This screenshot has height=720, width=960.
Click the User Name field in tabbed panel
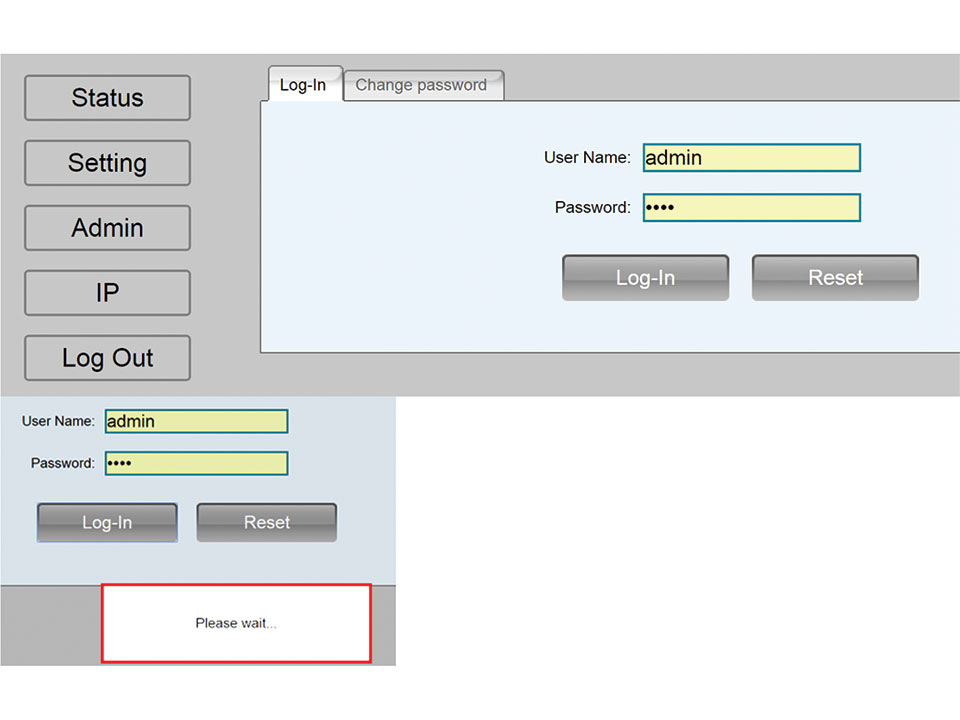pos(751,158)
